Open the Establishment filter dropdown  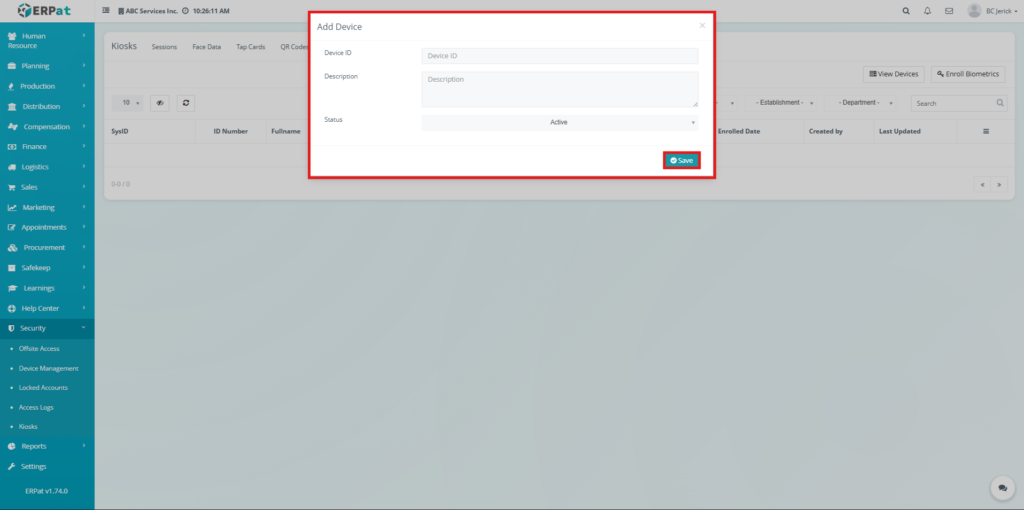pyautogui.click(x=781, y=103)
